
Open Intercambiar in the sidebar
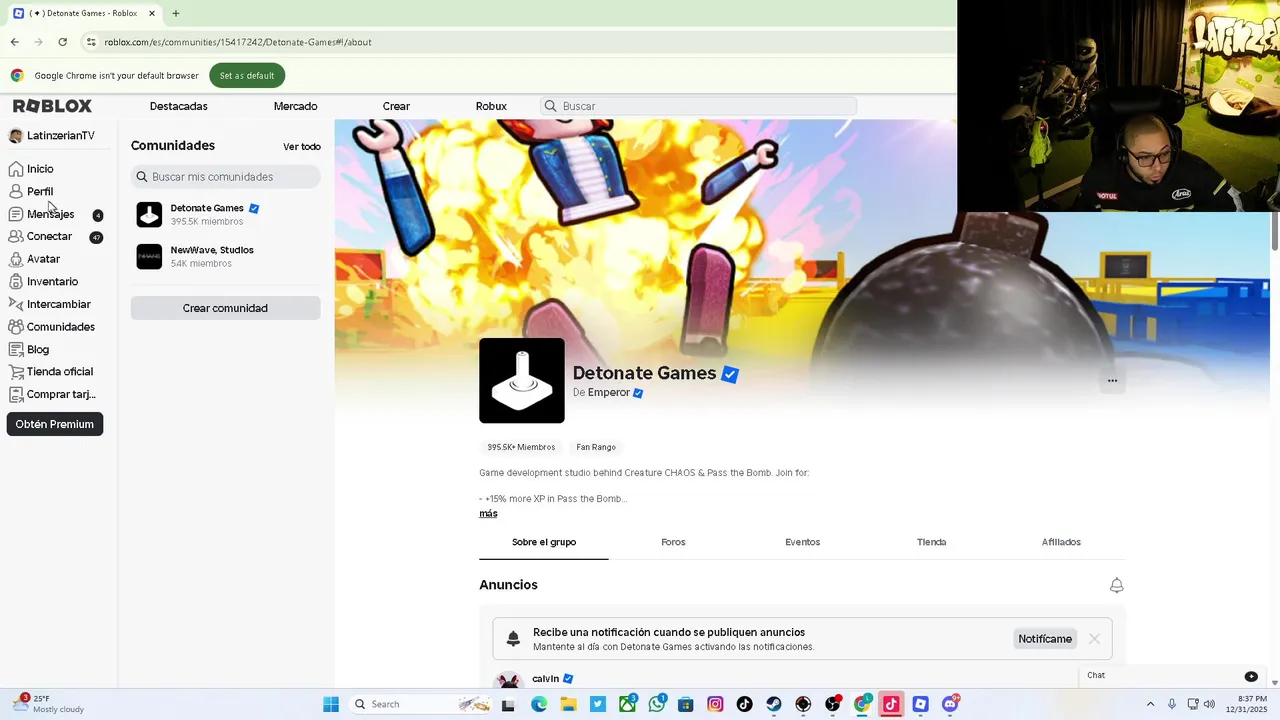coord(49,304)
